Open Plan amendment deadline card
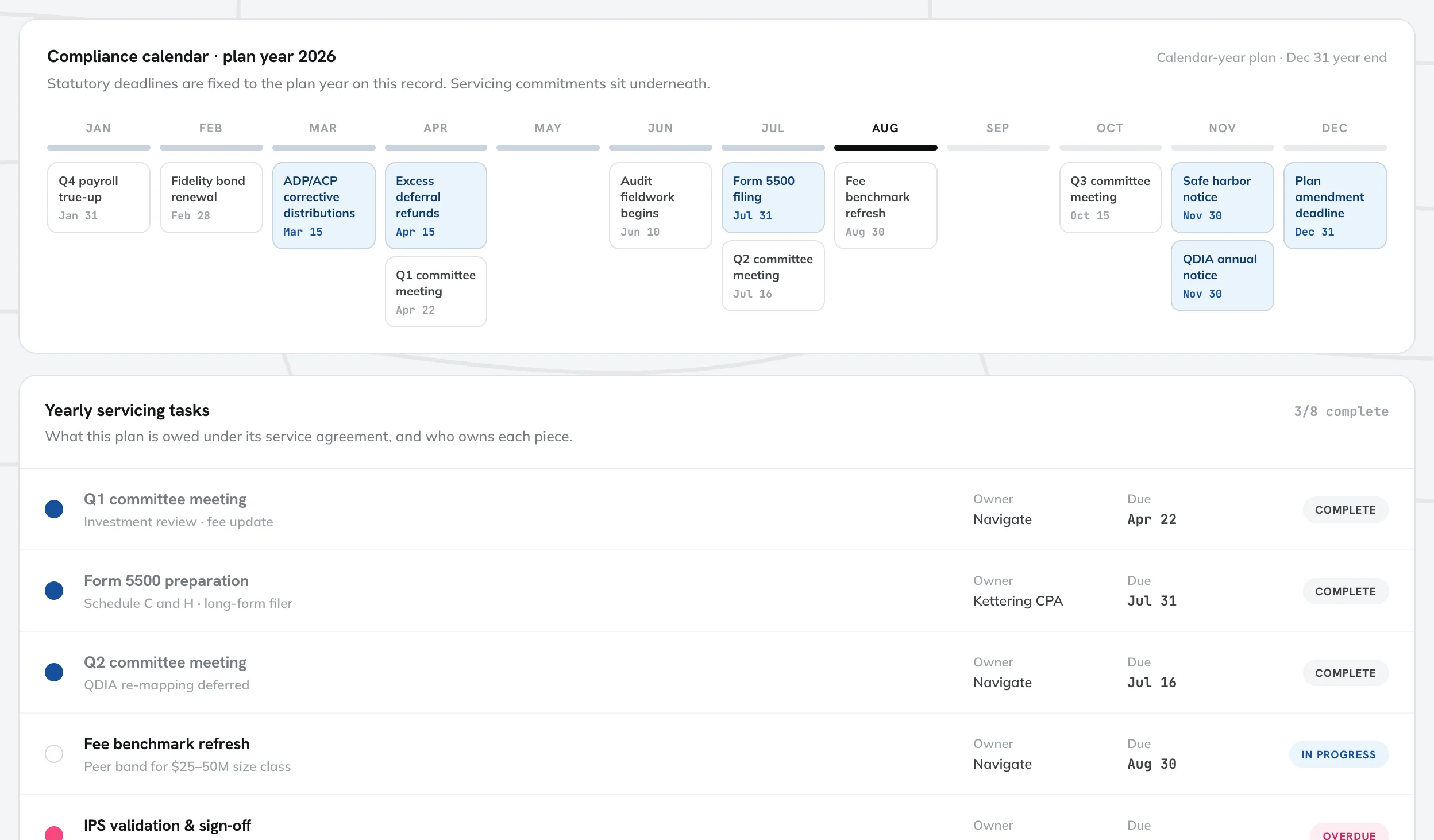Viewport: 1434px width, 840px height. [x=1335, y=206]
